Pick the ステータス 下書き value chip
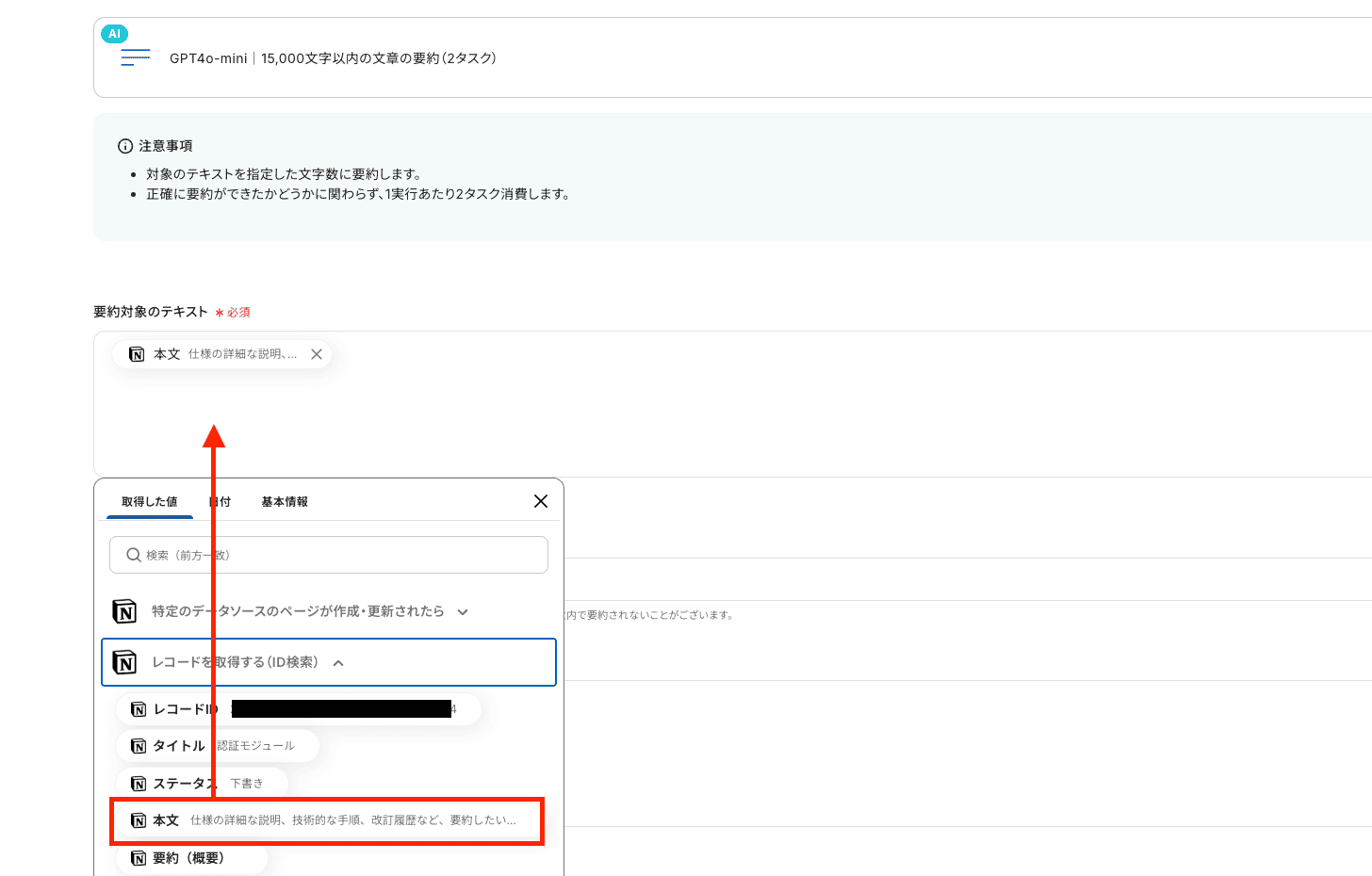 click(201, 784)
